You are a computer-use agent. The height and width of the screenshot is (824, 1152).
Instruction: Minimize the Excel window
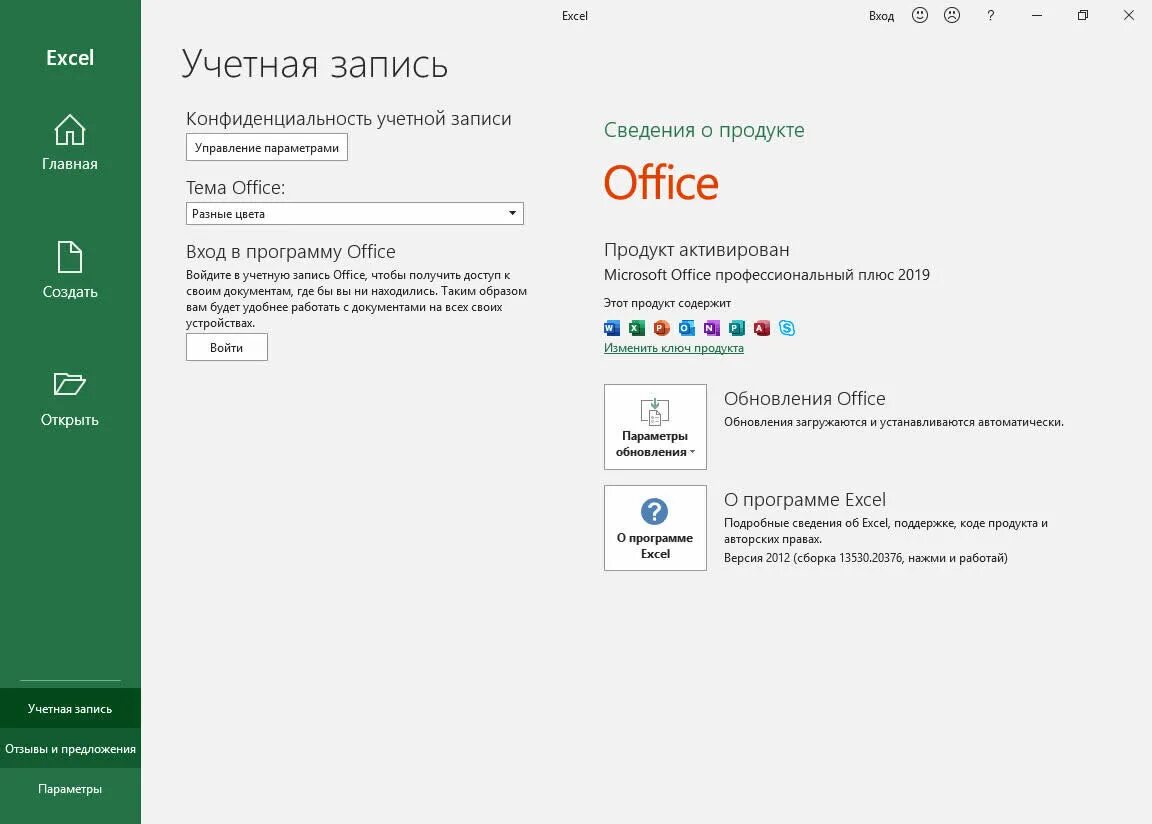click(1037, 15)
